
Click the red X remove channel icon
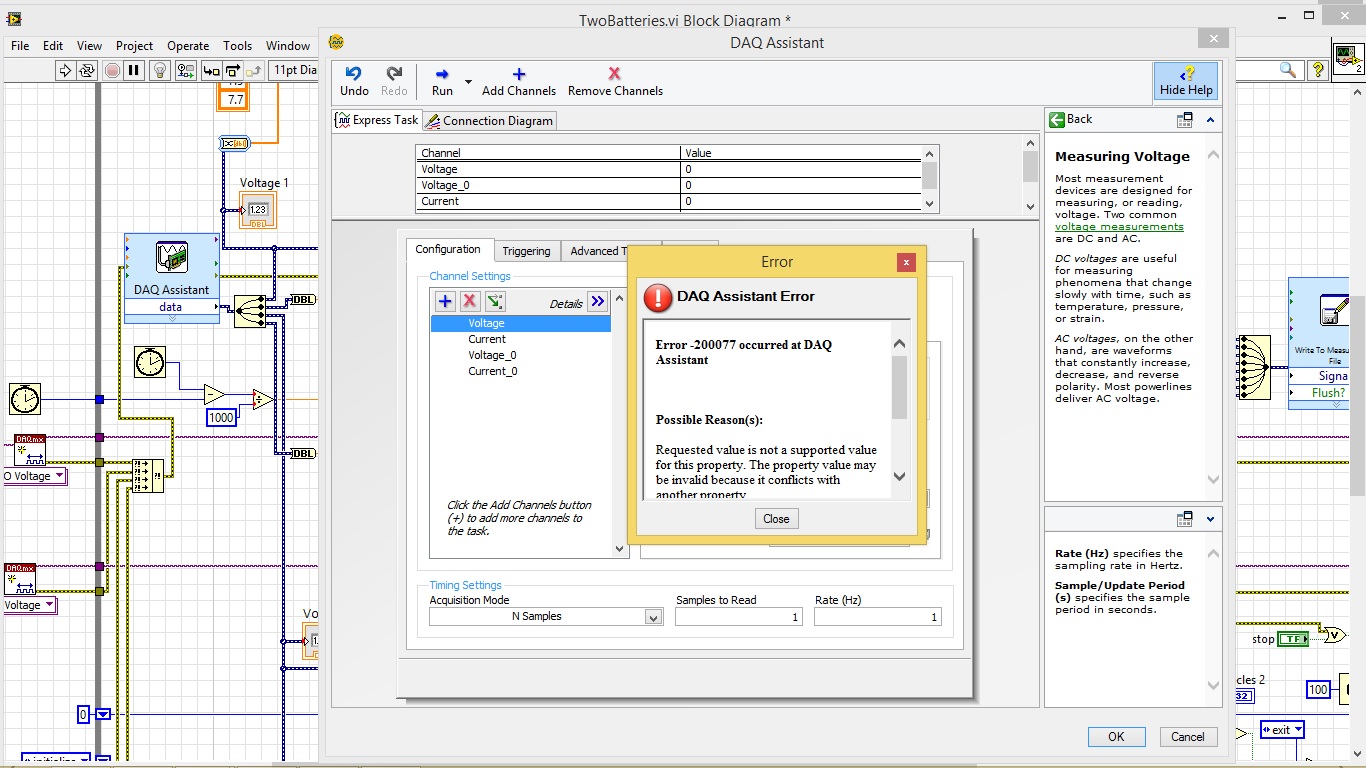pyautogui.click(x=470, y=301)
